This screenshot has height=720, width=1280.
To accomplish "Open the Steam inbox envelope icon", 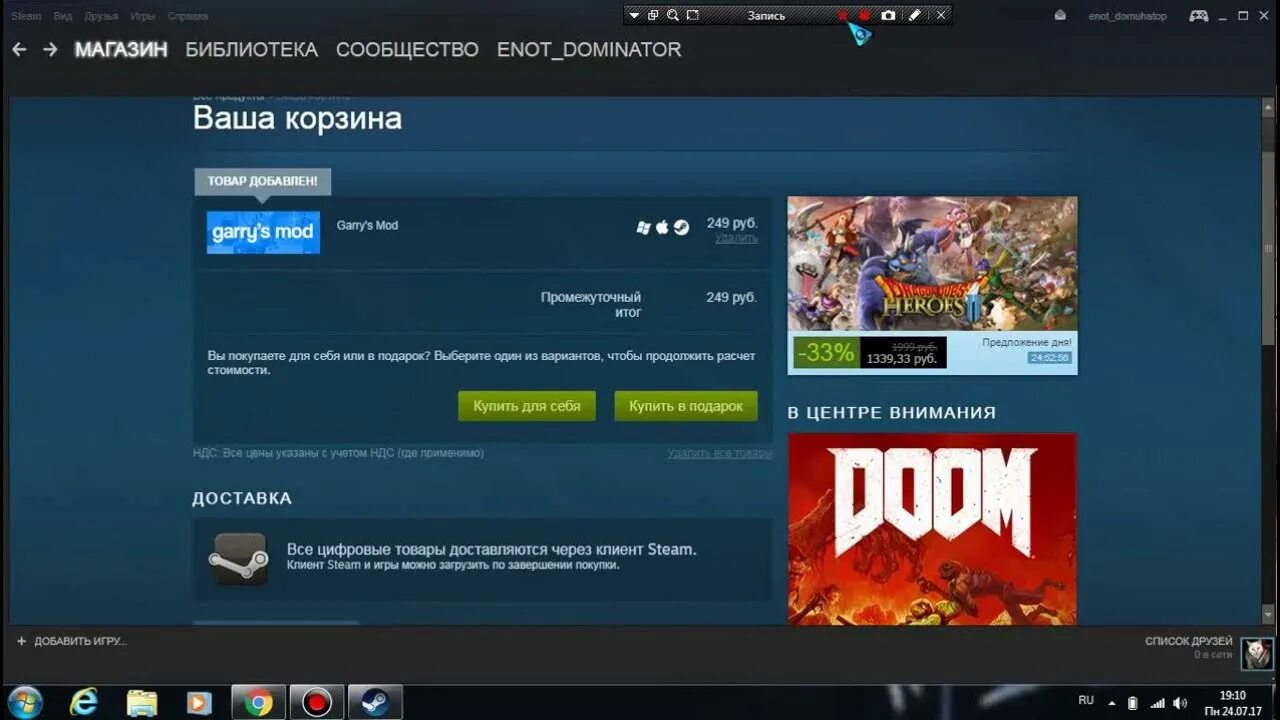I will [x=1060, y=16].
